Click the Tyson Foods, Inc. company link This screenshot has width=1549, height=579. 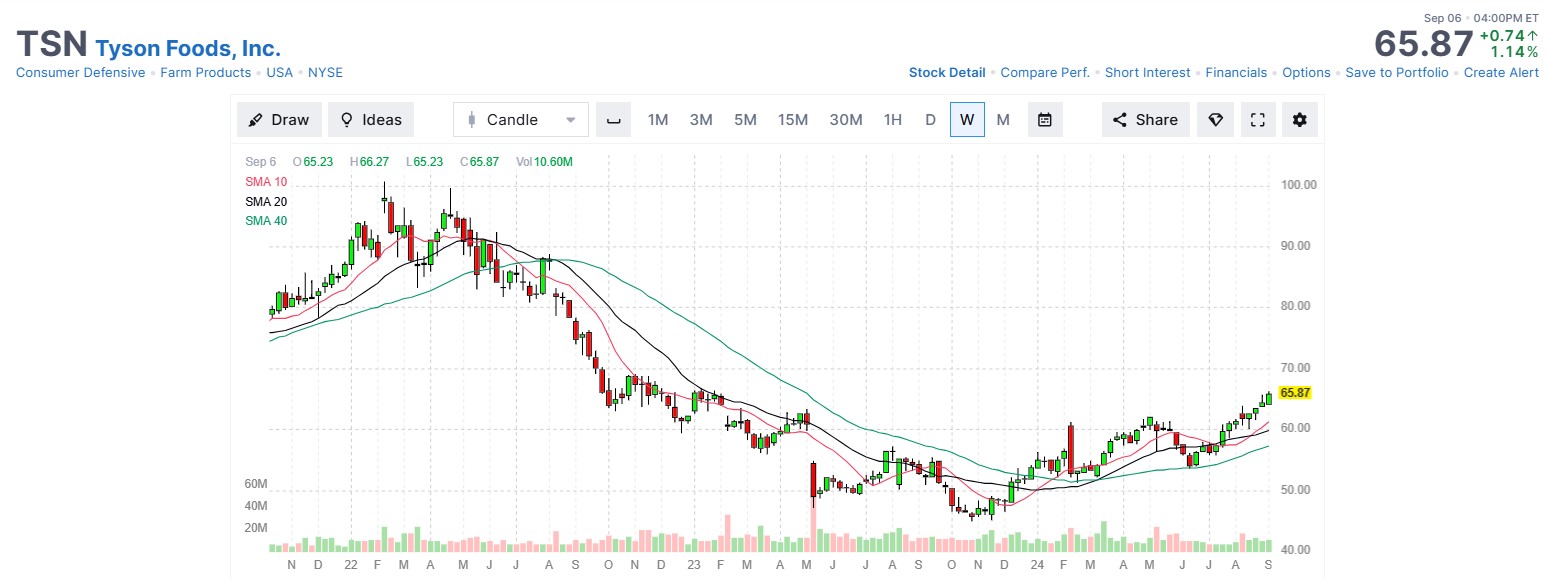188,48
